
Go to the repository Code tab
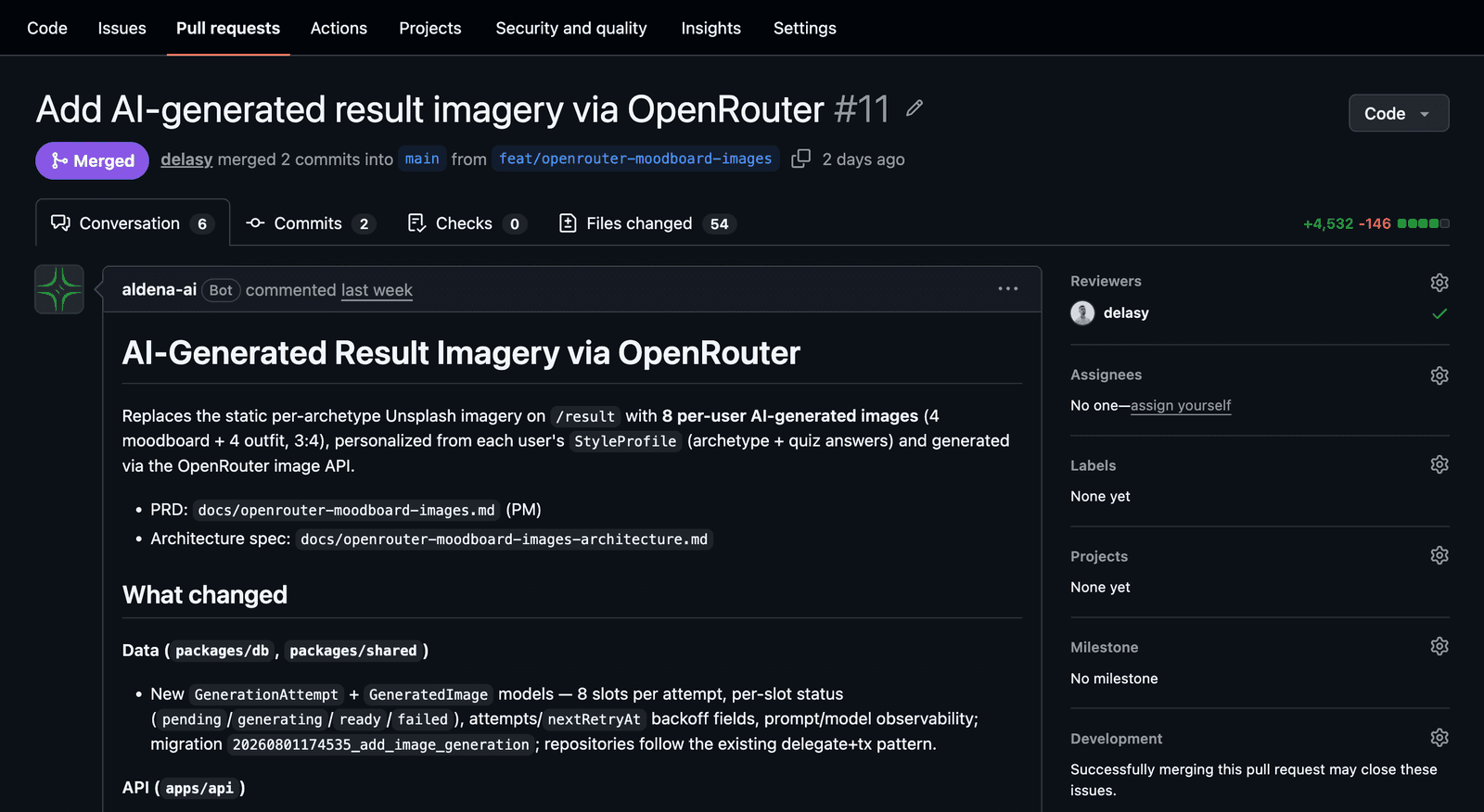(x=47, y=28)
